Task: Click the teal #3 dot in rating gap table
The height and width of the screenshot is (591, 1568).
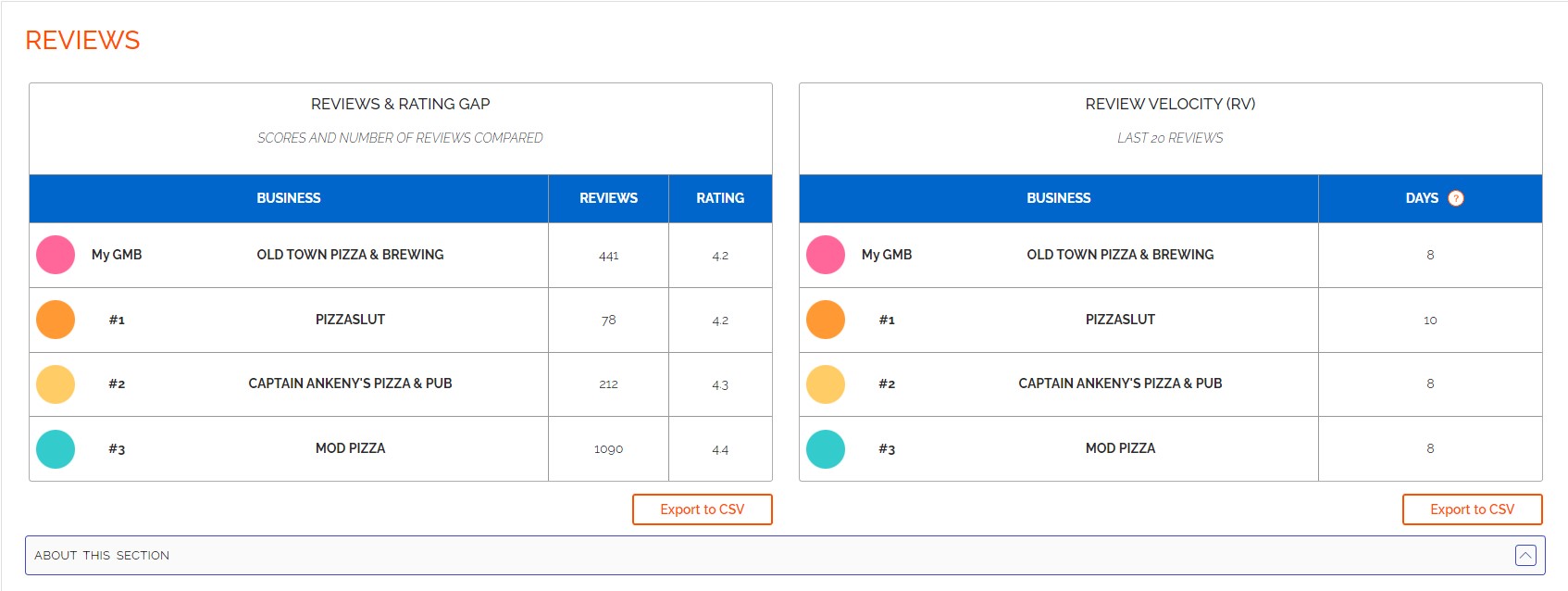Action: click(x=56, y=449)
